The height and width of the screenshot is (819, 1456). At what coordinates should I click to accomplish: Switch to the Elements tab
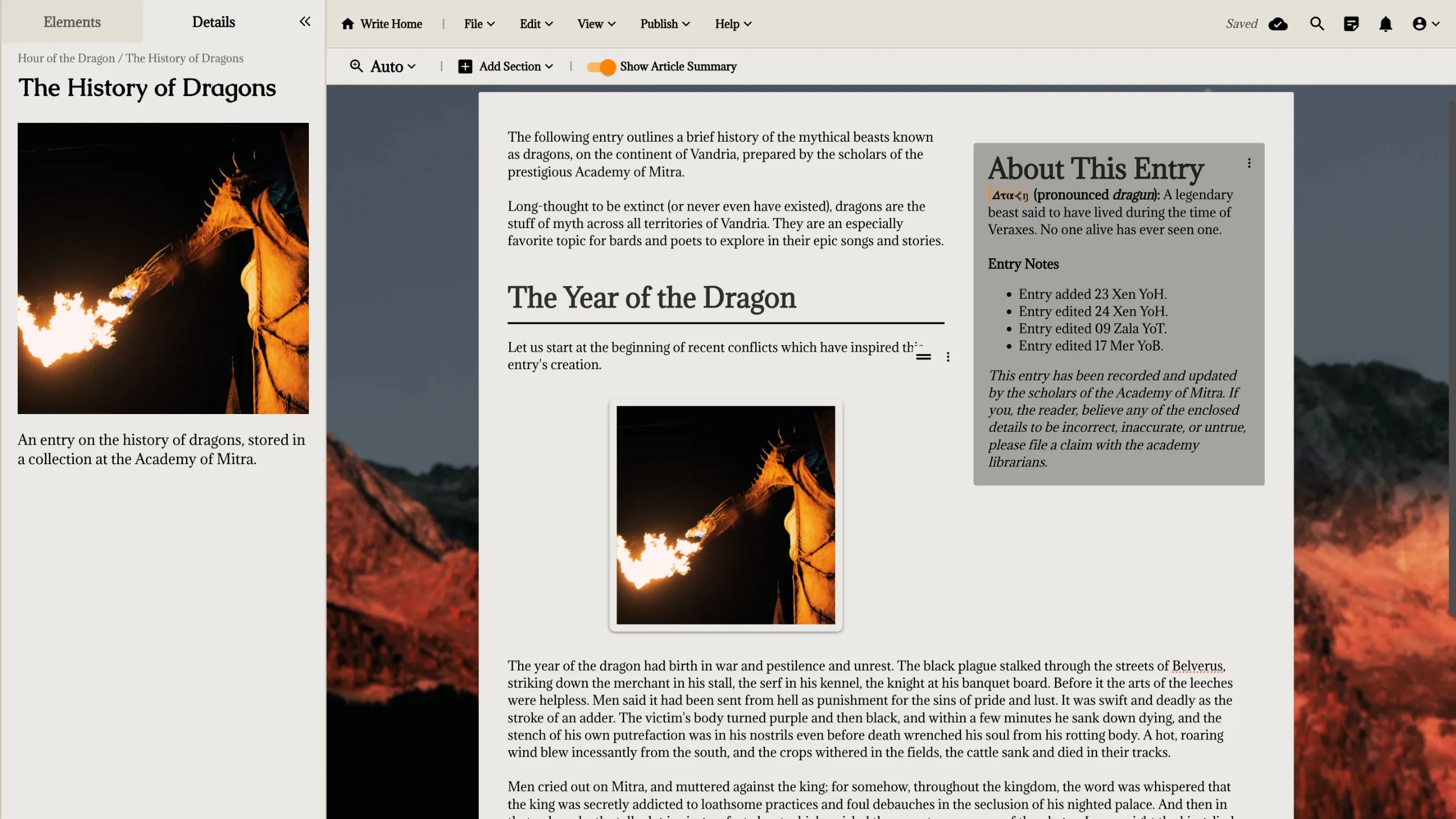[72, 22]
